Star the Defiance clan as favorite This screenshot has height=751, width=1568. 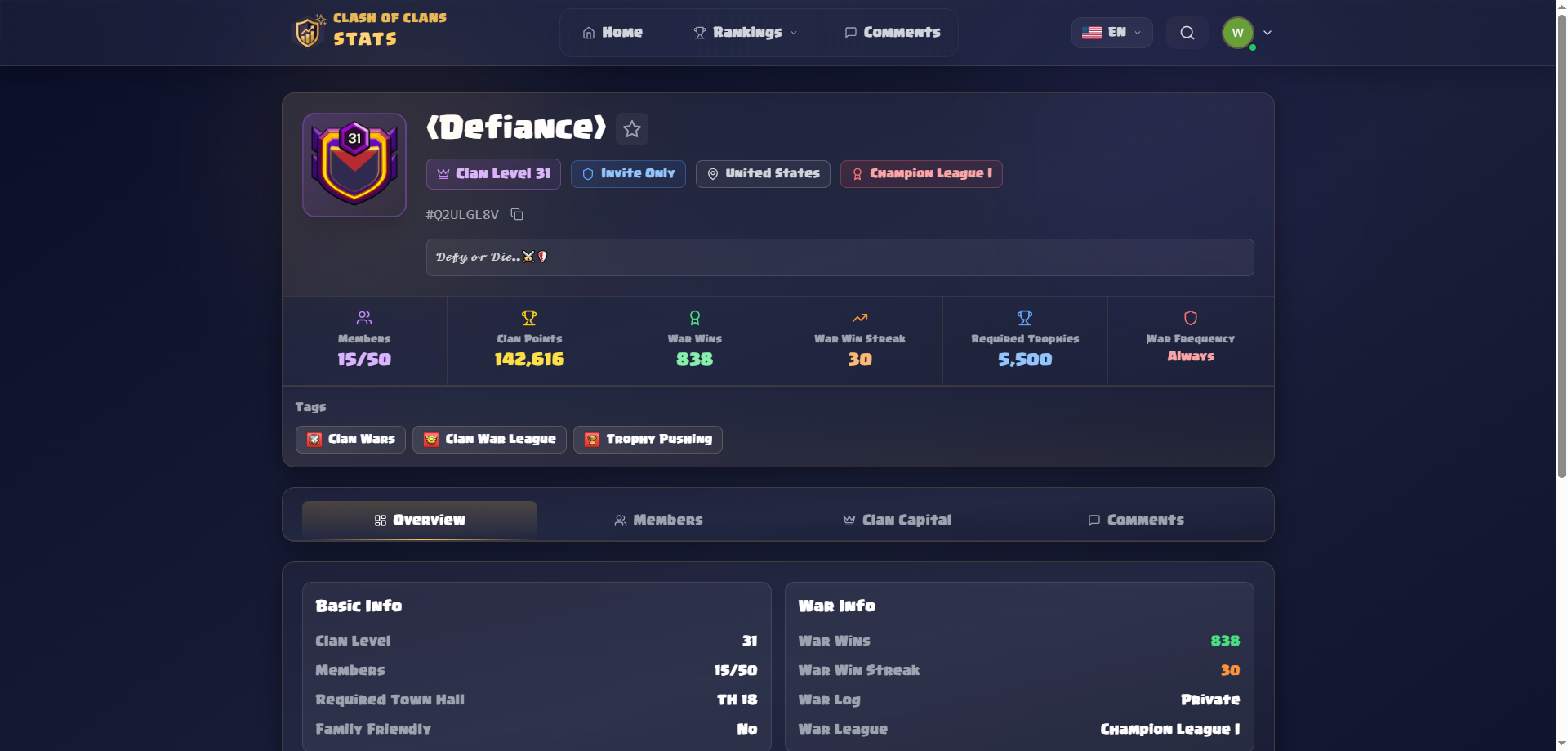pyautogui.click(x=630, y=128)
